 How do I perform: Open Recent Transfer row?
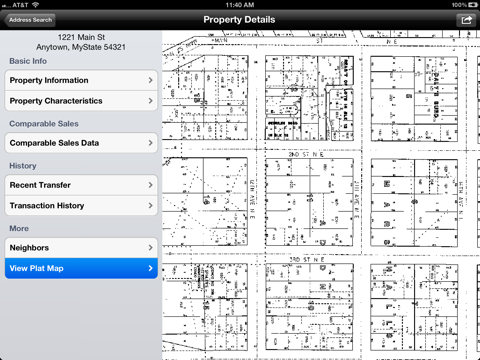pyautogui.click(x=81, y=185)
